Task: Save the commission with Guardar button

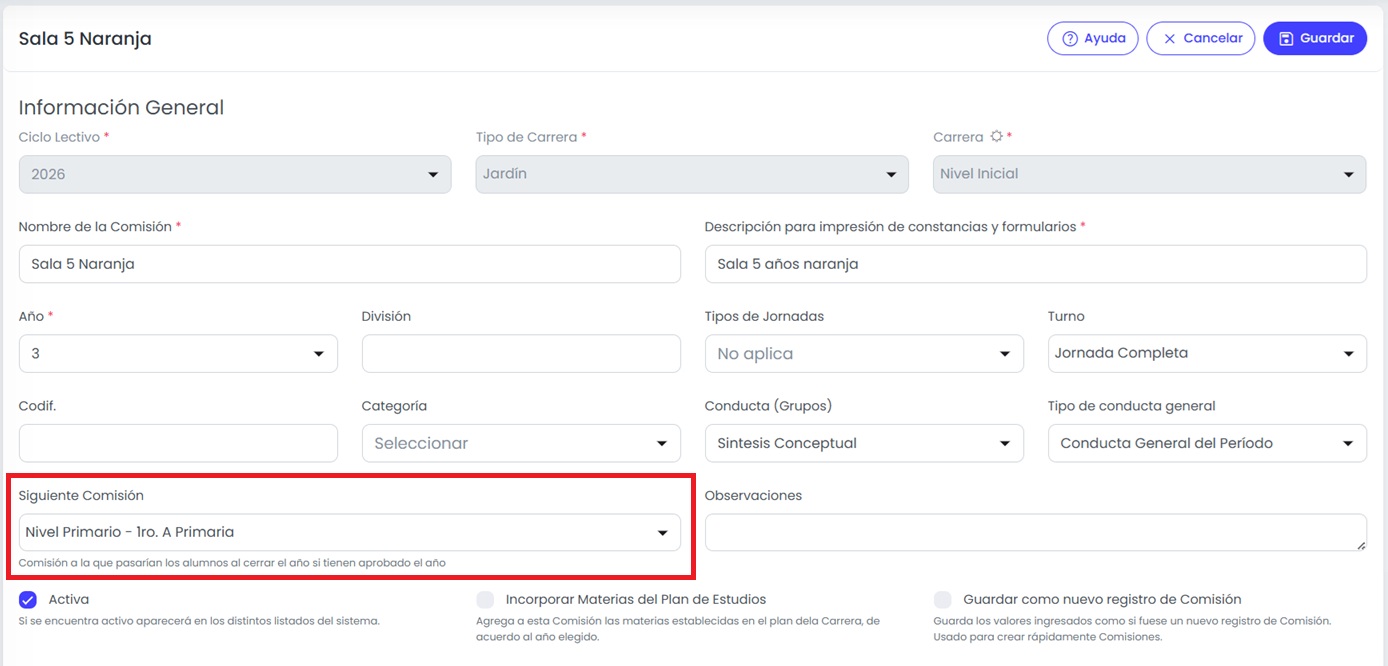Action: pos(1315,38)
